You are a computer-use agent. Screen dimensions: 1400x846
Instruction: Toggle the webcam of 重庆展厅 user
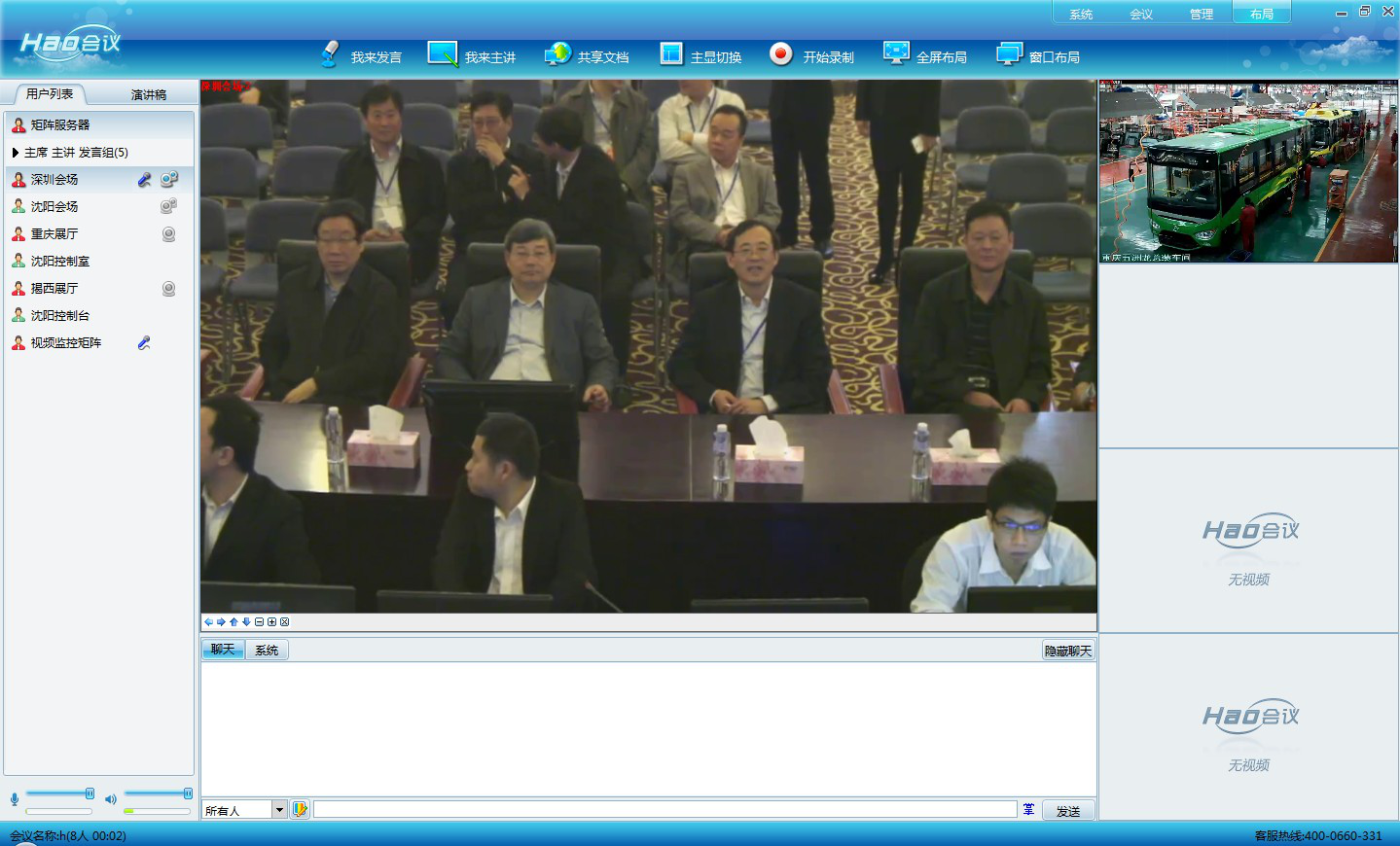[x=169, y=234]
